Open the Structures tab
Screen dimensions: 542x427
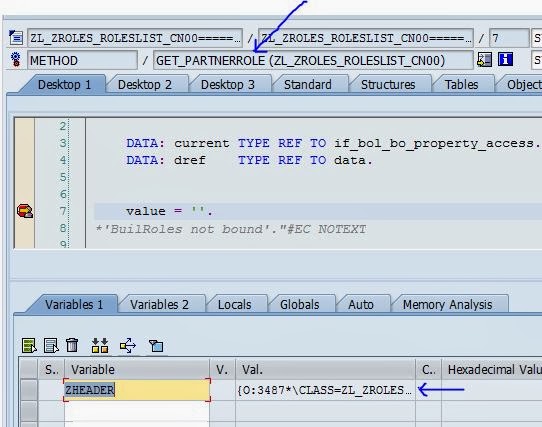[388, 85]
